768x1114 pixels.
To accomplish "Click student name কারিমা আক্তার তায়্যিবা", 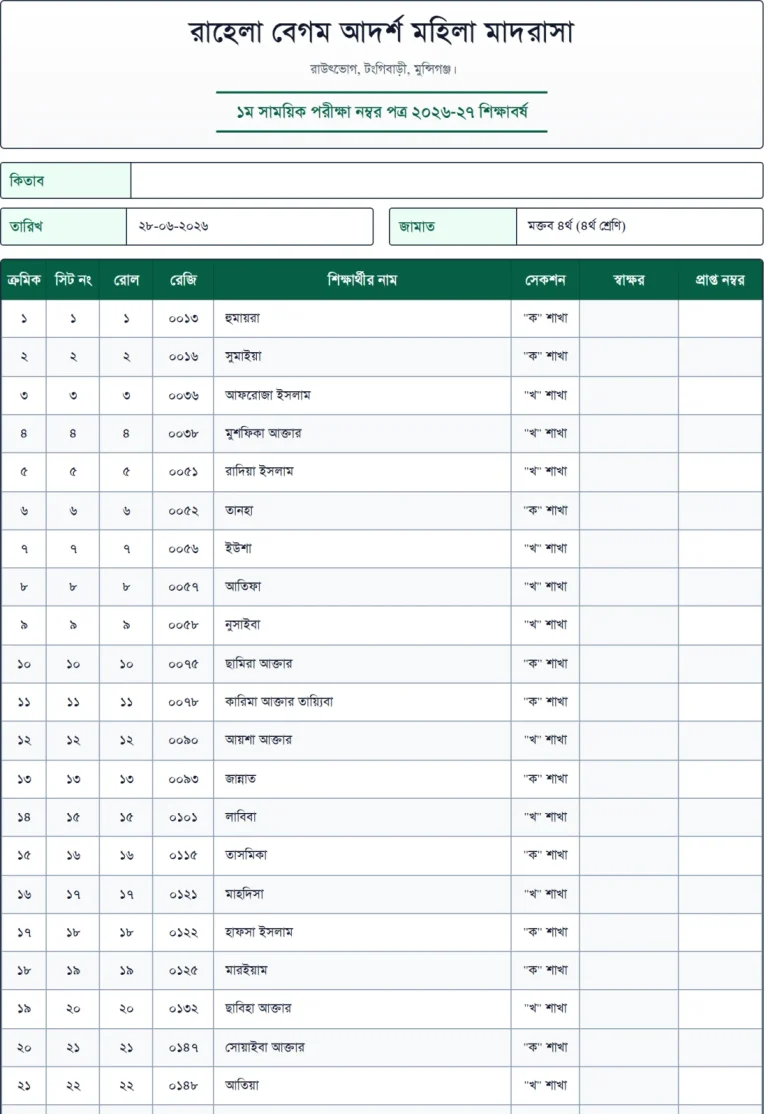I will [x=278, y=702].
